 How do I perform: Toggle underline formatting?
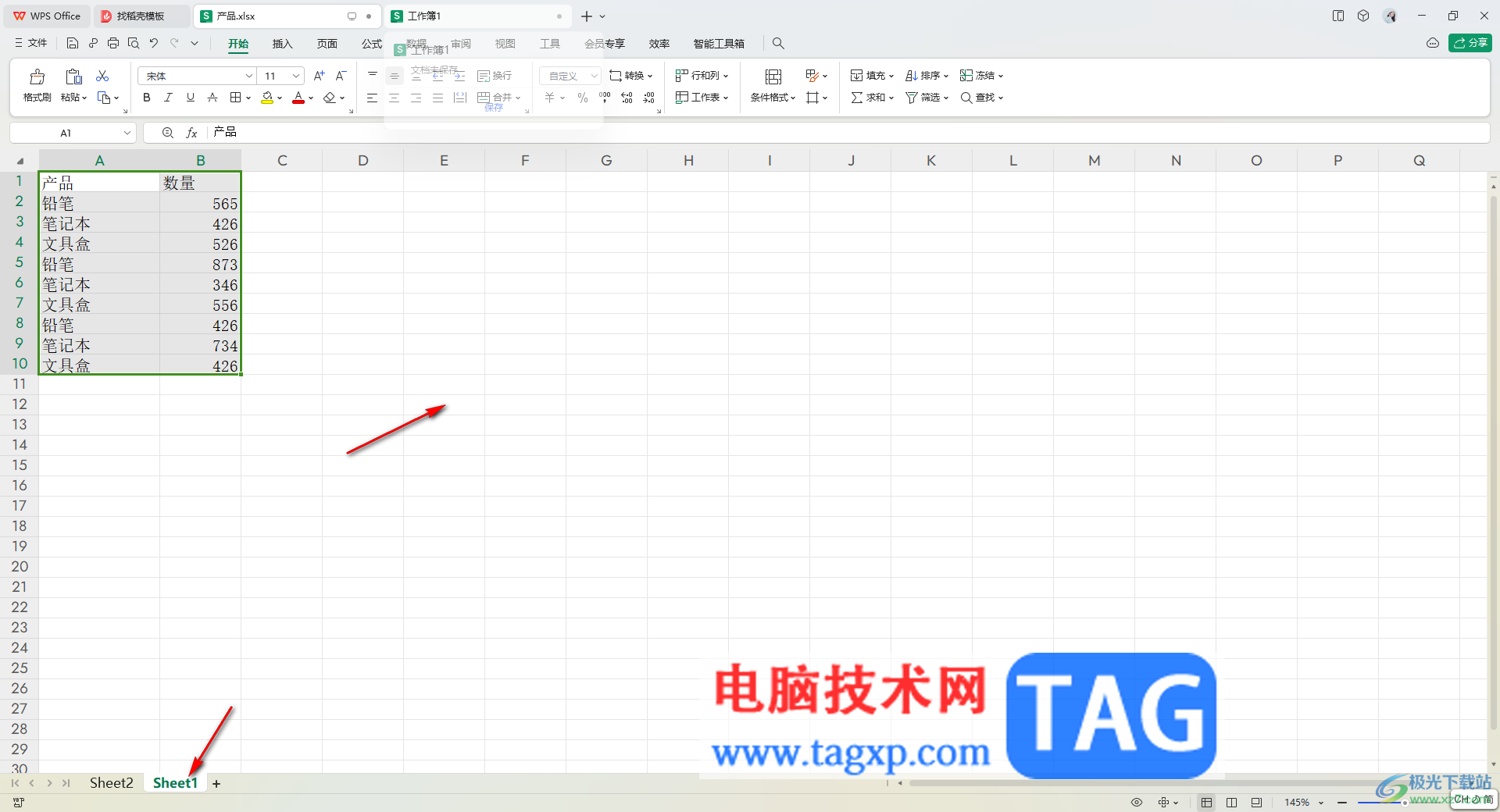click(x=190, y=98)
